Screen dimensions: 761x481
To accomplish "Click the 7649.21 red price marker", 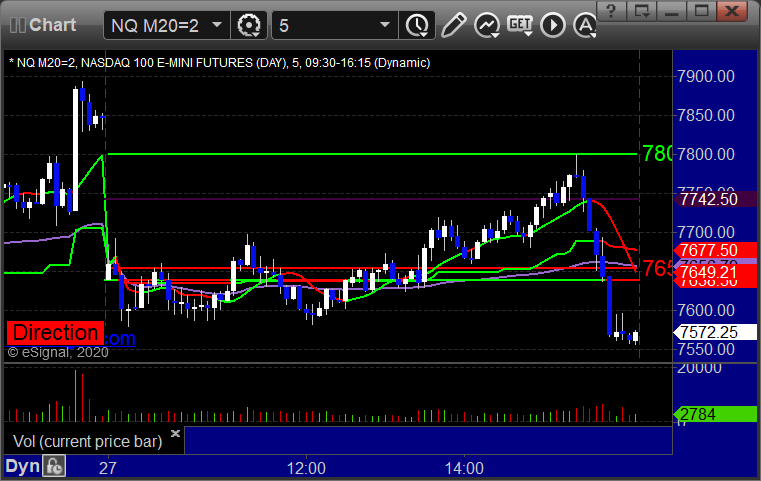I will [x=715, y=272].
